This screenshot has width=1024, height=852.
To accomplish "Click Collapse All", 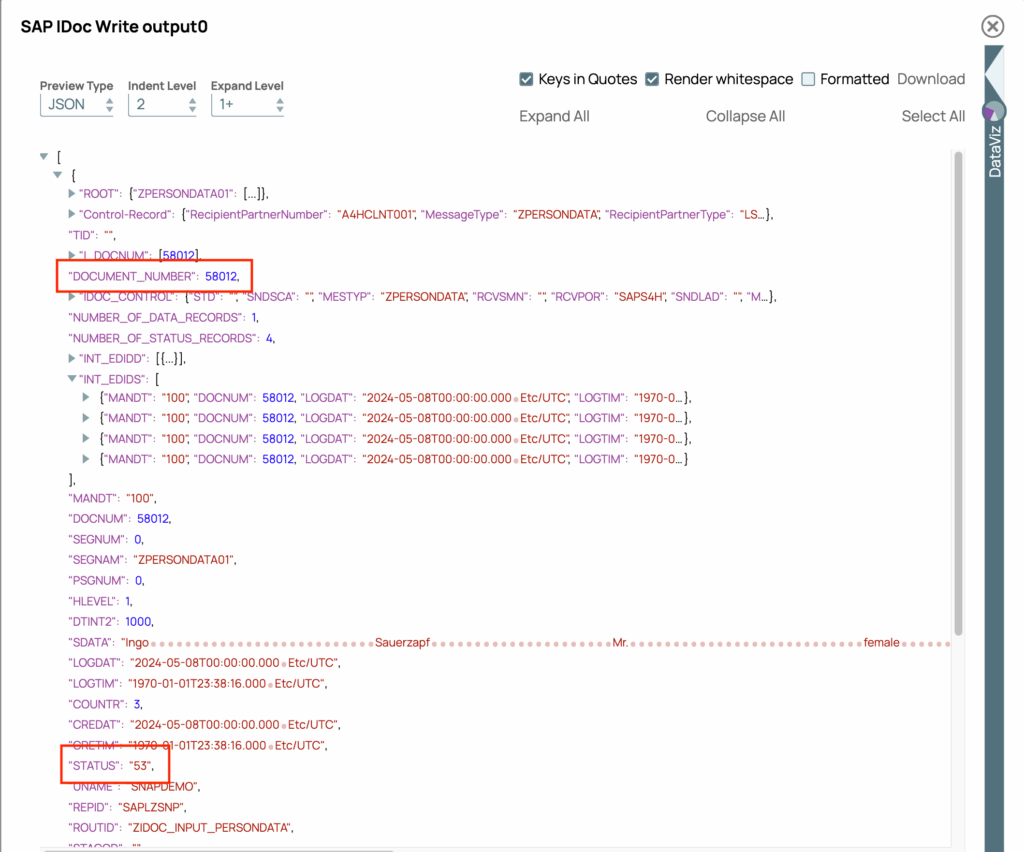I will (745, 116).
